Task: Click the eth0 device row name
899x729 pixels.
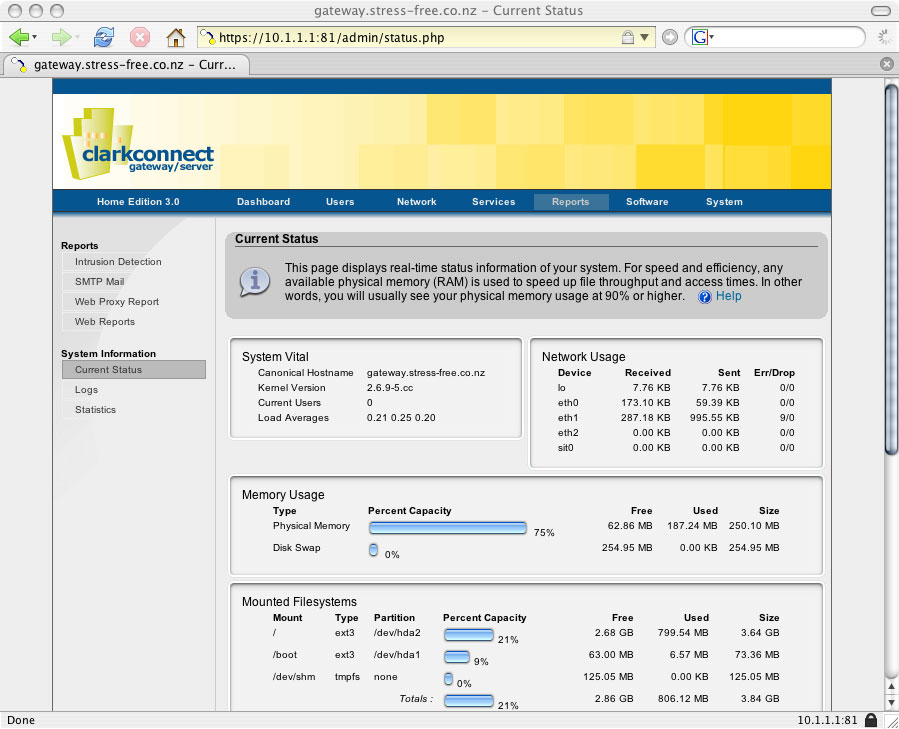Action: 568,403
